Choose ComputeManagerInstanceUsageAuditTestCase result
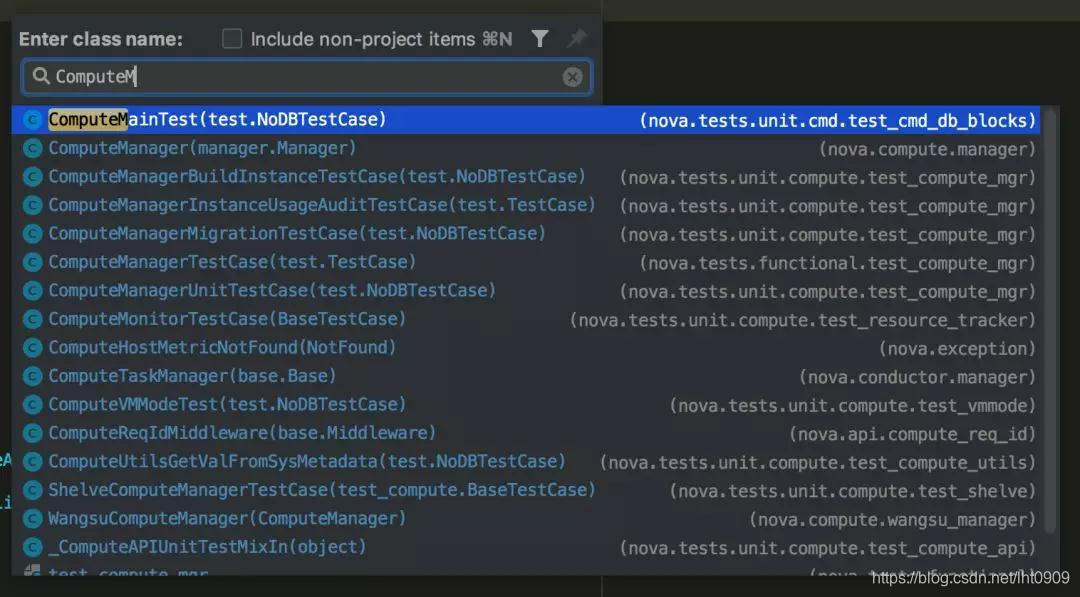 click(x=526, y=205)
